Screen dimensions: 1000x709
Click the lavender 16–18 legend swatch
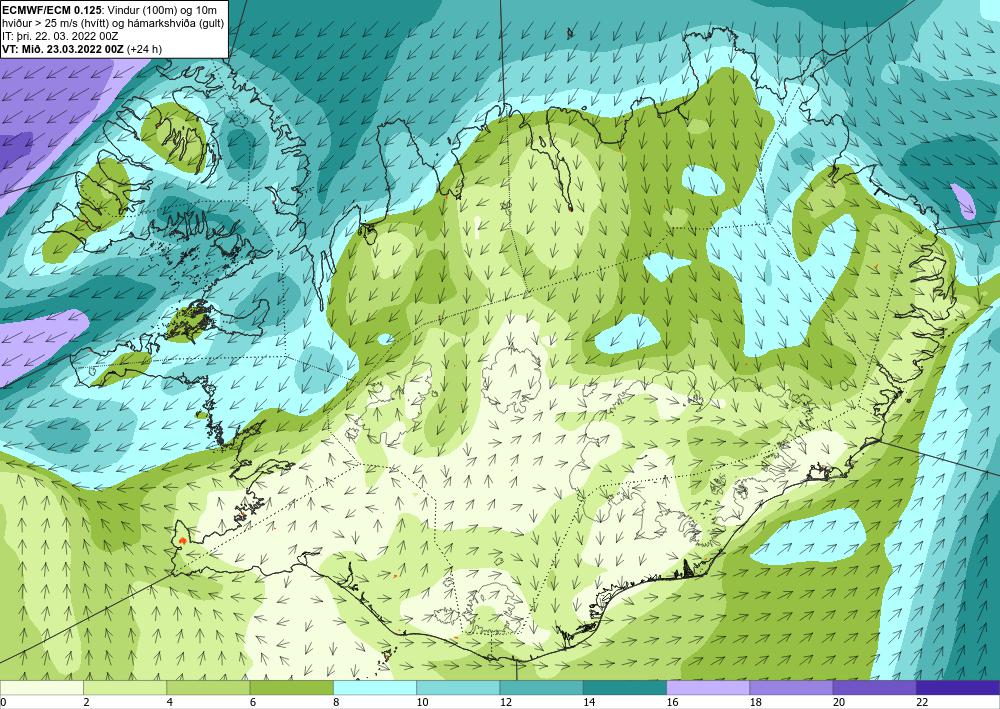(x=708, y=688)
